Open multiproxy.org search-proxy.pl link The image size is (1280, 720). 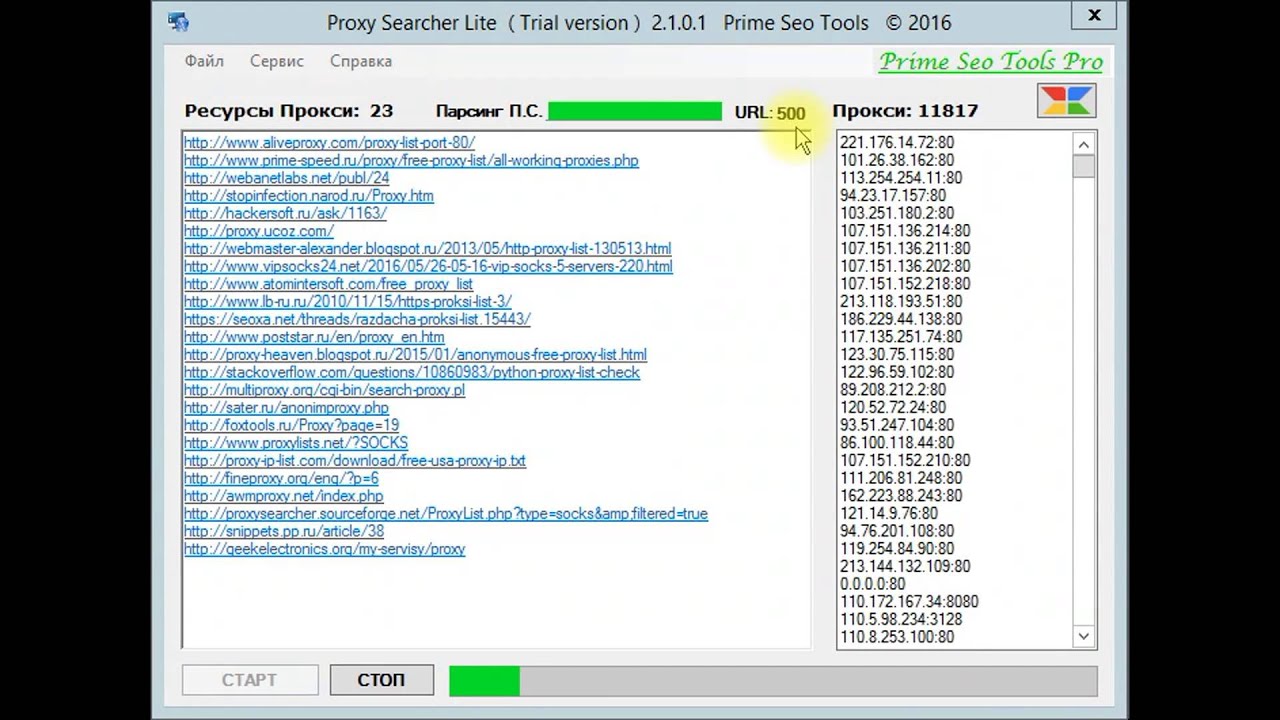(x=324, y=390)
